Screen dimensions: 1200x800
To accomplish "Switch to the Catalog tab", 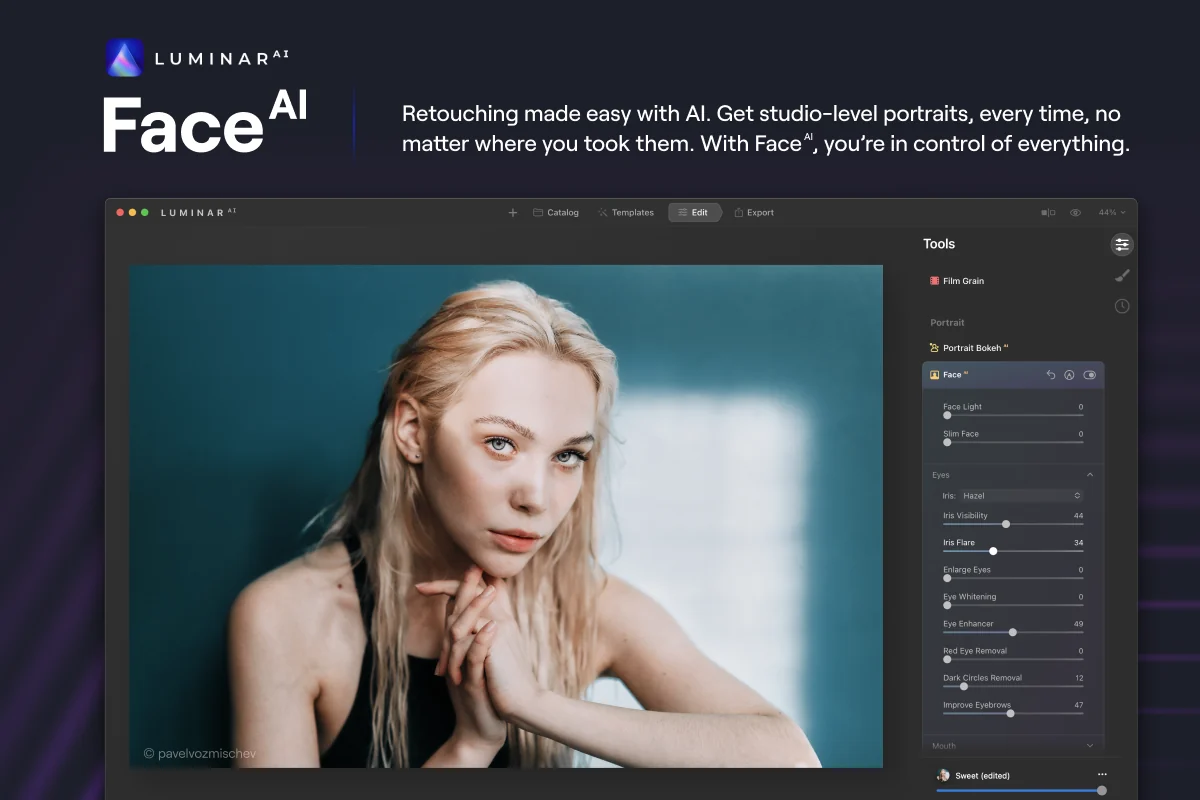I will (x=556, y=213).
